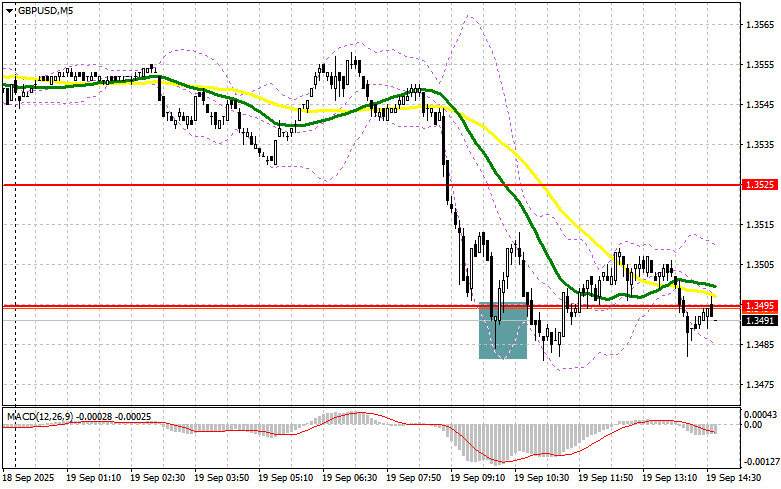The image size is (781, 489).
Task: Click the 19 Sep 03:50 time label
Action: [x=222, y=478]
